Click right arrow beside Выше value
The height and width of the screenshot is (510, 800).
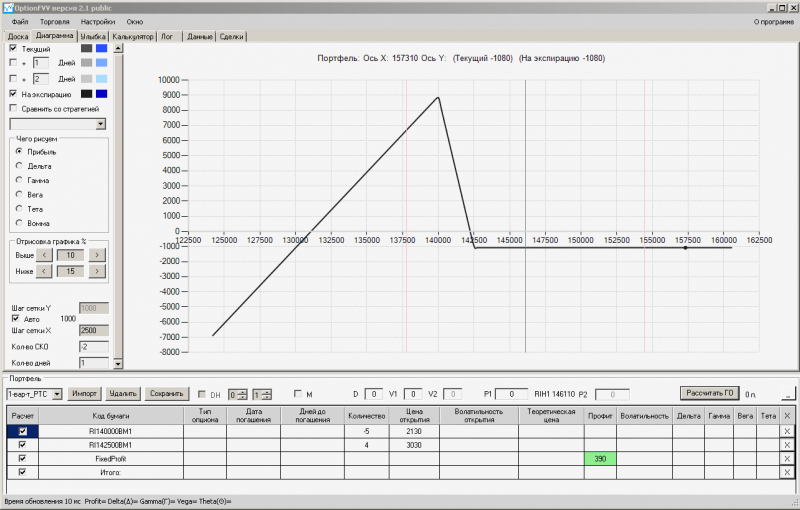96,255
